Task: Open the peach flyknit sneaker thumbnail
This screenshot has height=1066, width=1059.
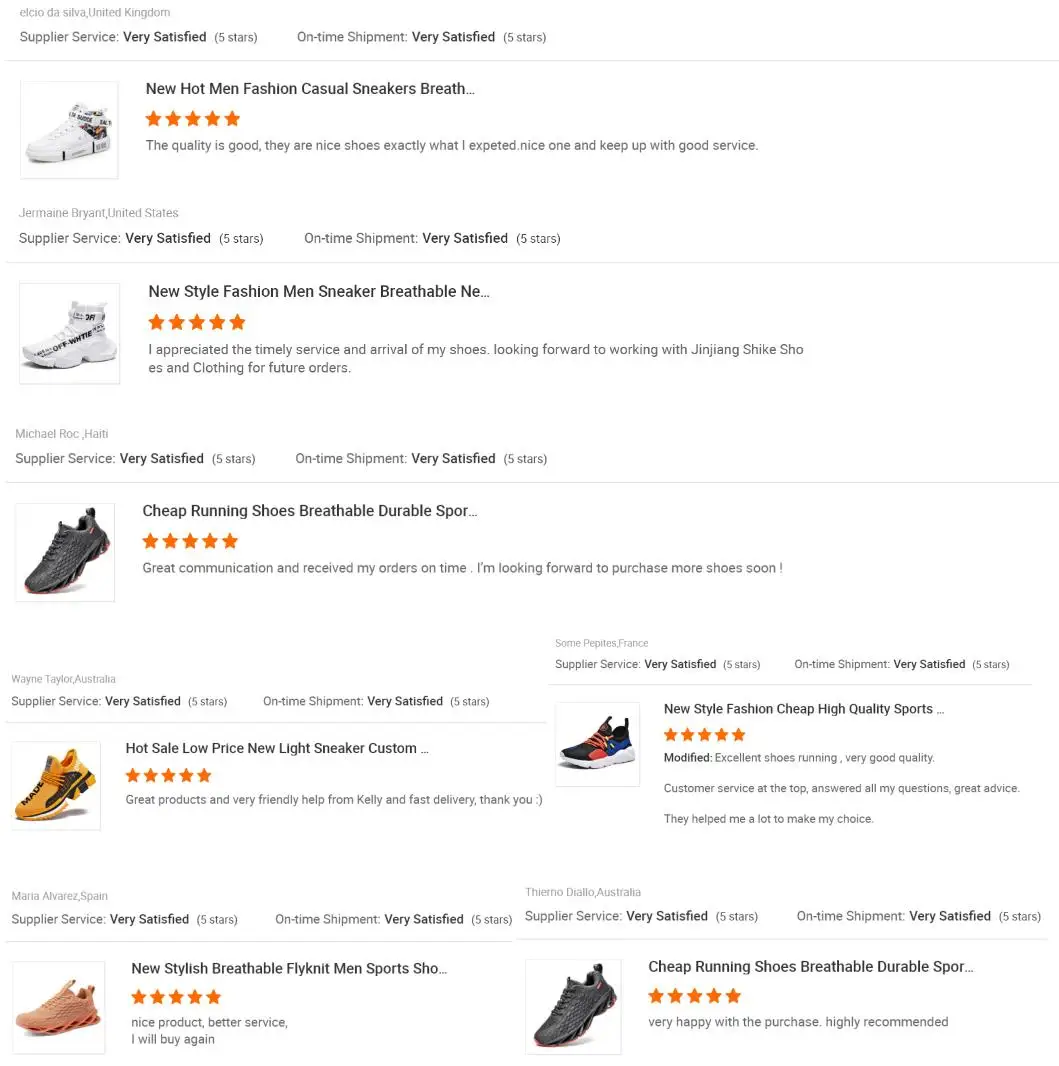Action: (59, 1007)
